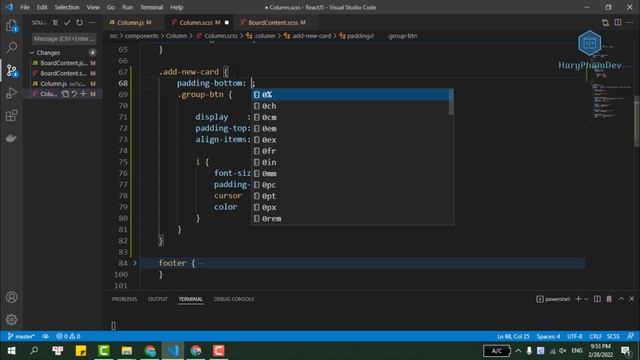640x360 pixels.
Task: Click Spaces: 4 indentation setting
Action: [x=548, y=336]
